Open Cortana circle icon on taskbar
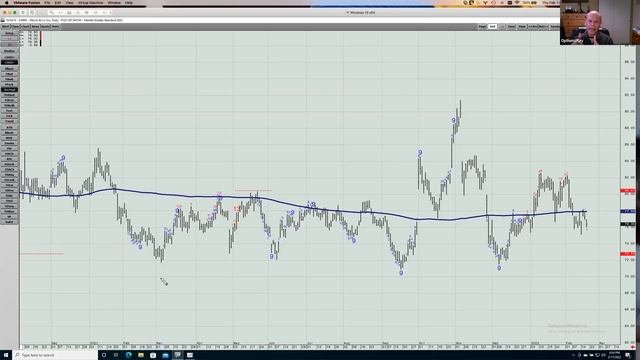640x360 pixels. tap(104, 355)
